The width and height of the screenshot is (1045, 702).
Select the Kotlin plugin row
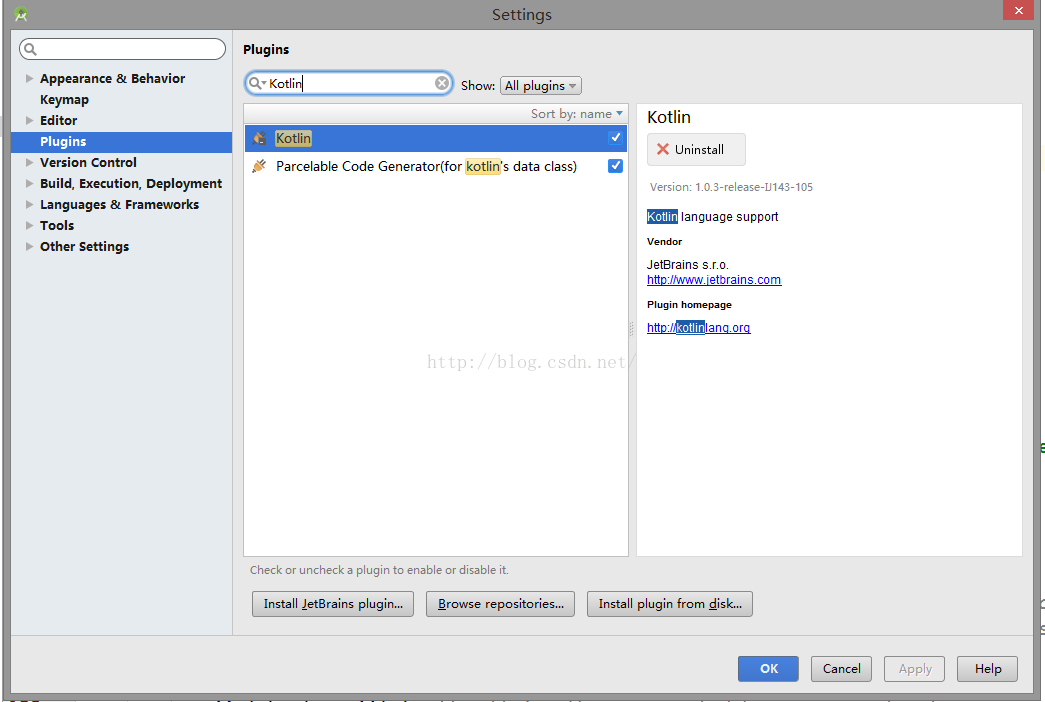tap(436, 138)
